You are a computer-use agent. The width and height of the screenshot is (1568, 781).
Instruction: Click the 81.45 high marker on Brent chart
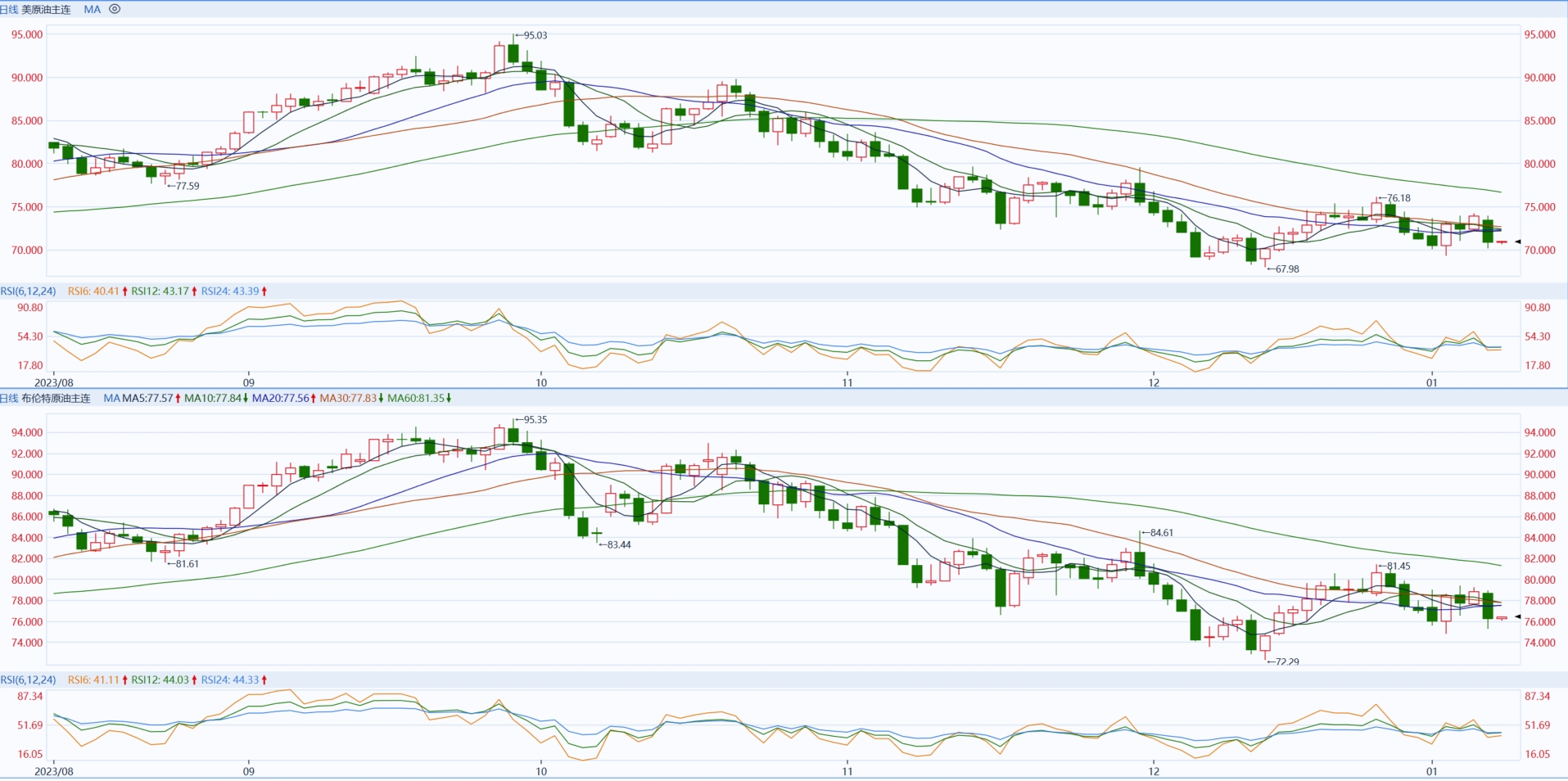point(1394,567)
